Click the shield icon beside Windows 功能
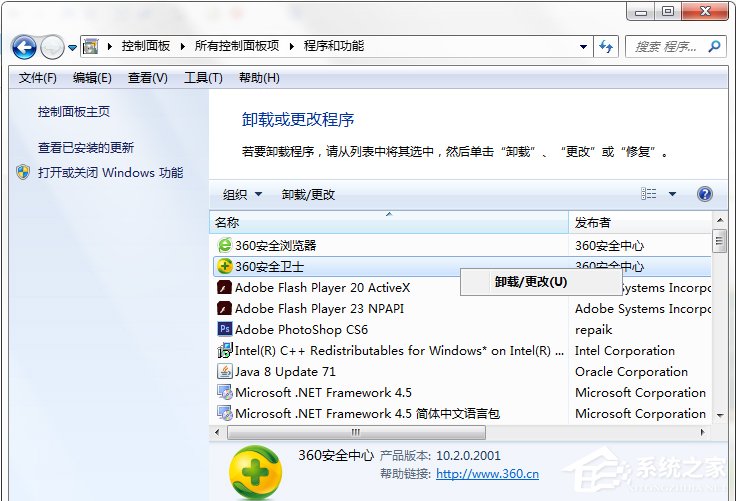 point(23,172)
